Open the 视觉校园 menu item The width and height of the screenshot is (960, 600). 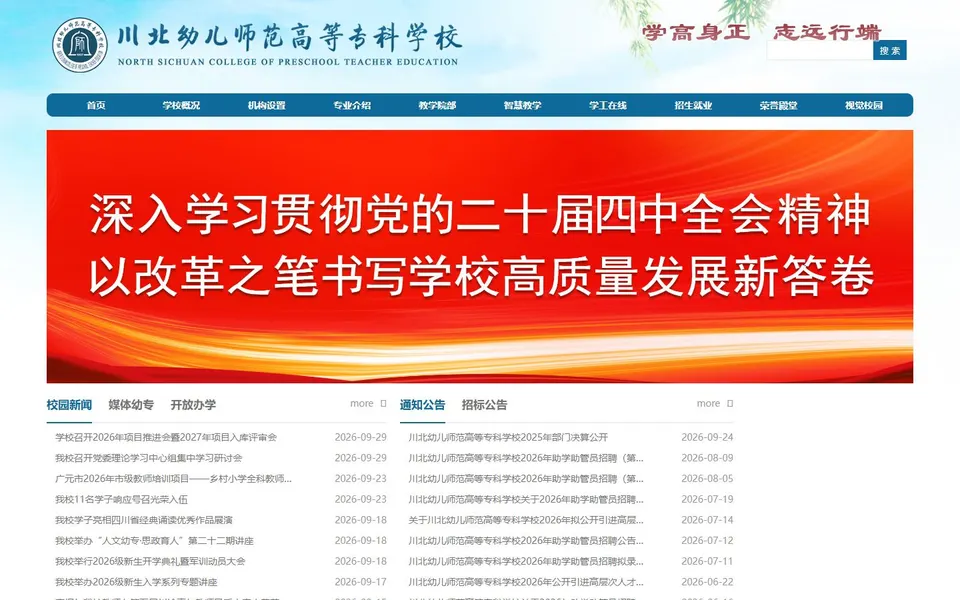[864, 105]
